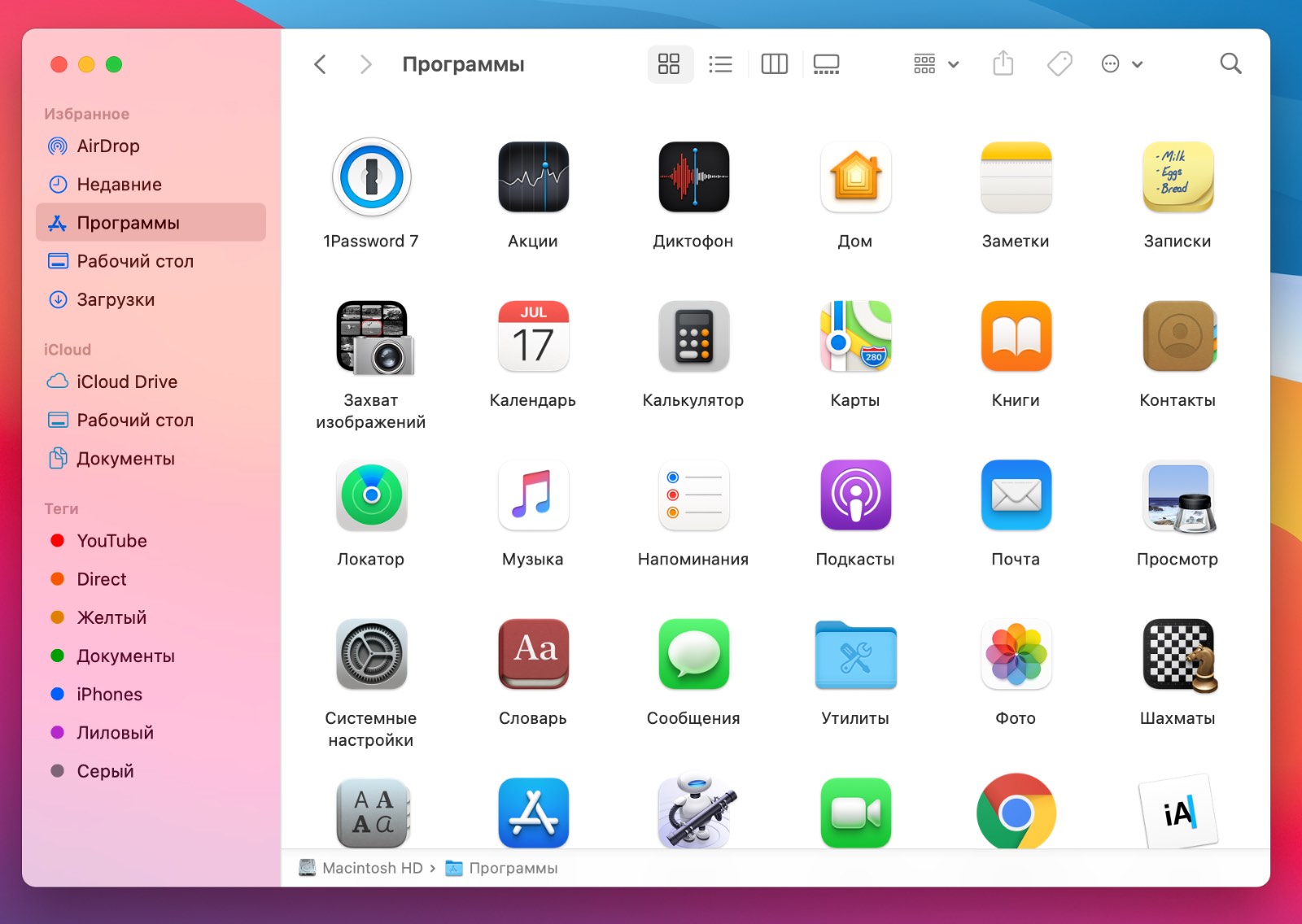Click Программы in the path bar
This screenshot has width=1302, height=924.
[501, 868]
